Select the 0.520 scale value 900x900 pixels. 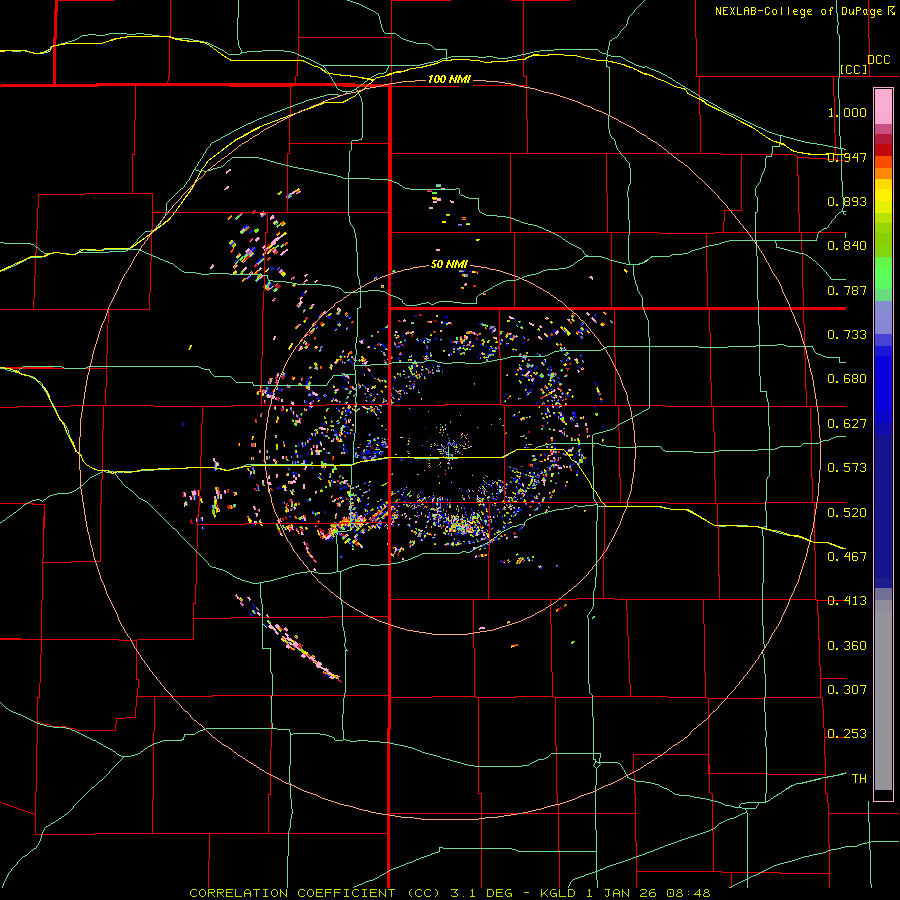[847, 513]
